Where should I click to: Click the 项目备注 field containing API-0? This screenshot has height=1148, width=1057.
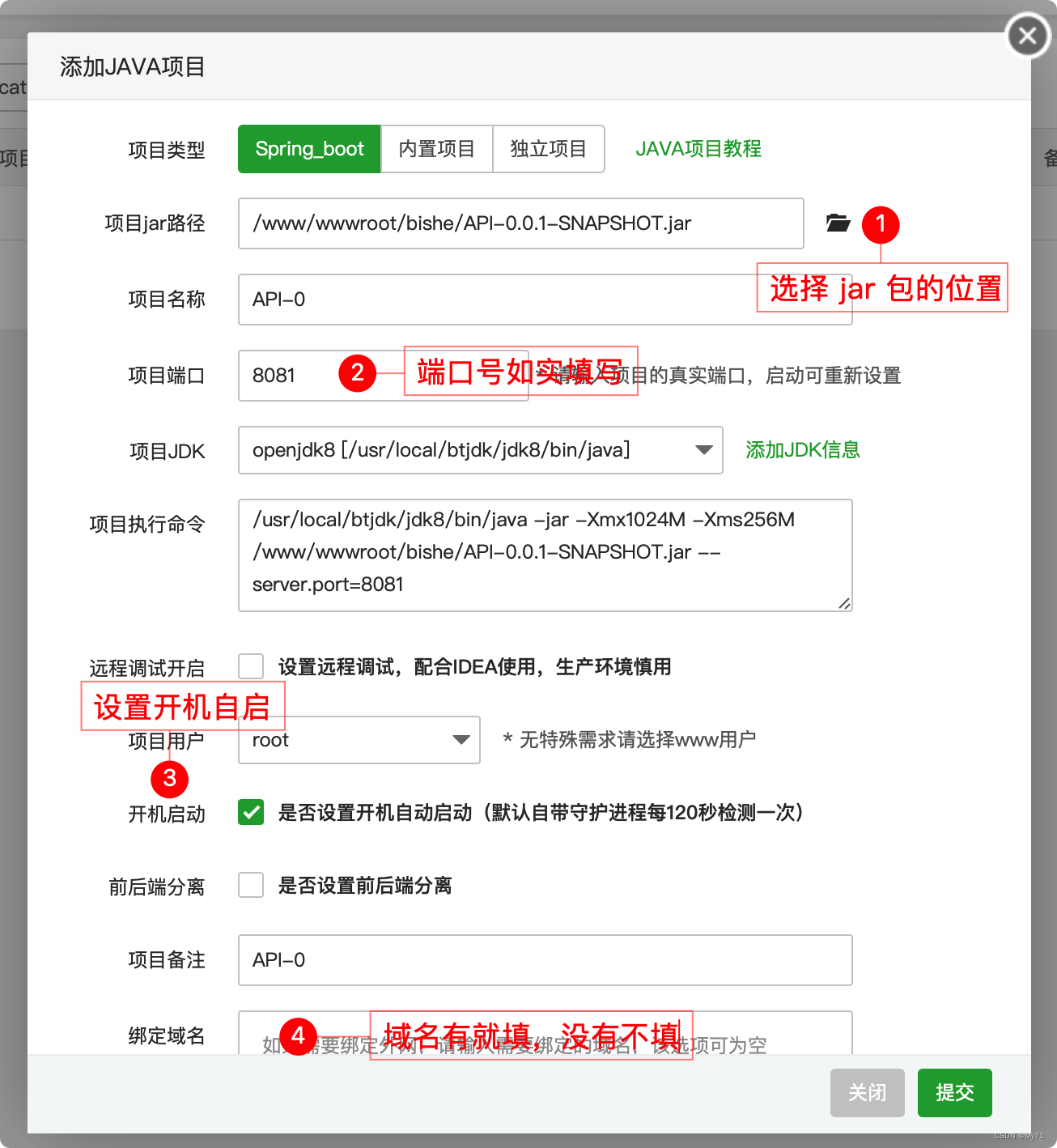point(545,960)
